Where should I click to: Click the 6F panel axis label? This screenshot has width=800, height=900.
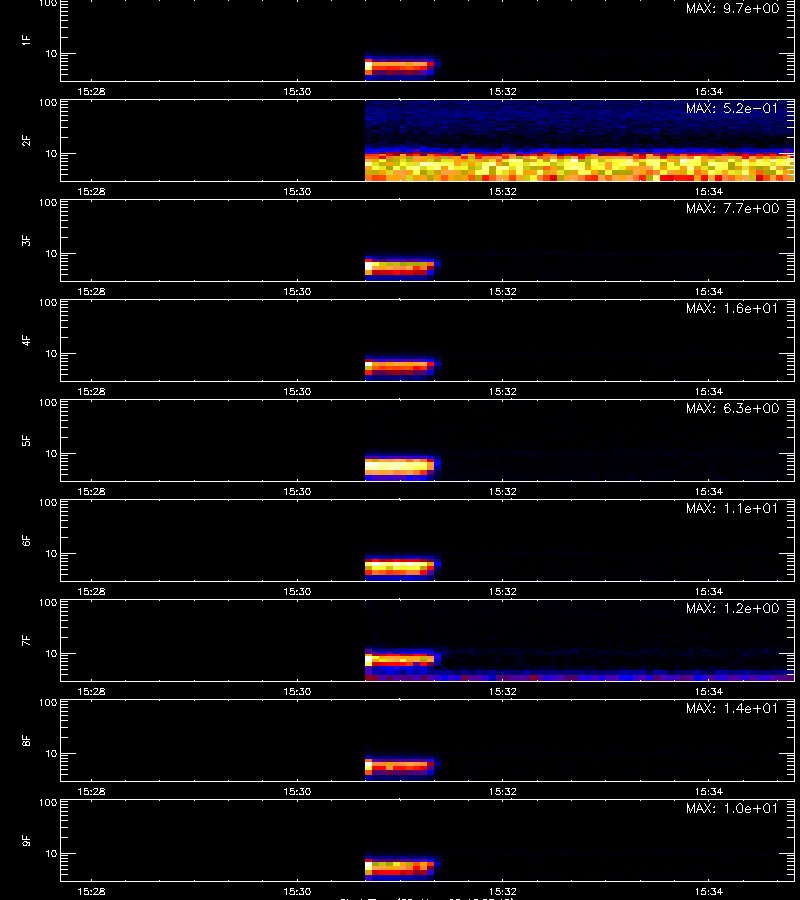26,540
